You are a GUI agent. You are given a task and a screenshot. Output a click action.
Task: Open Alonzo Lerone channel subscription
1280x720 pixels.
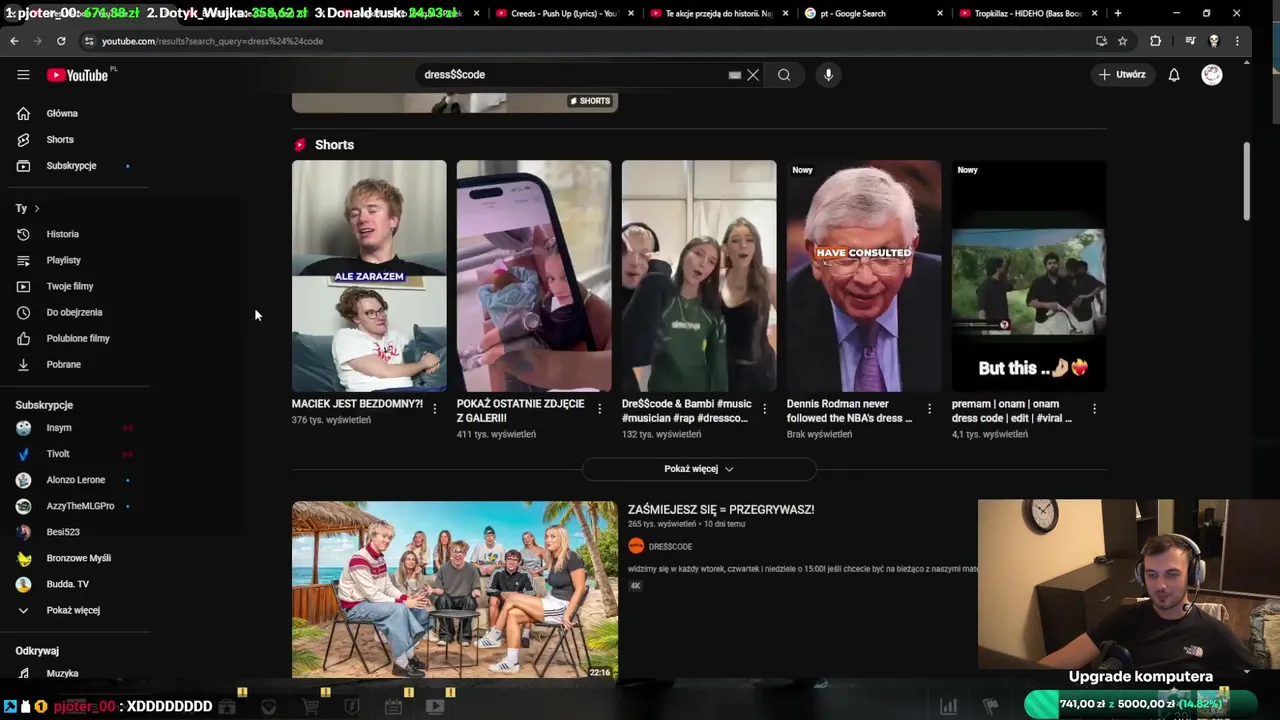75,480
